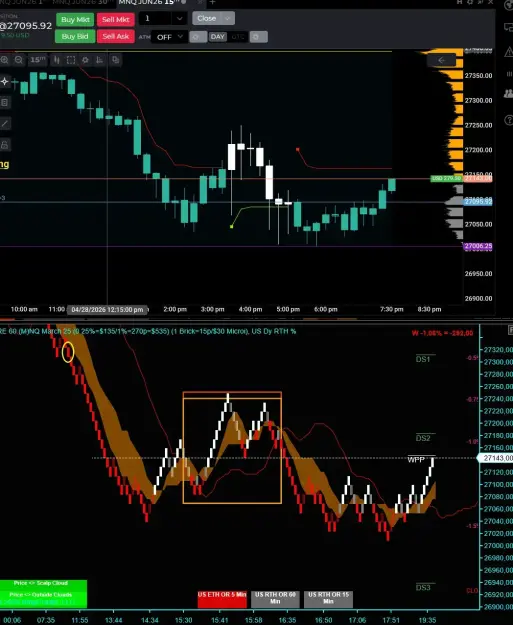Image resolution: width=513 pixels, height=625 pixels.
Task: Expand the order quantity dropdown arrow
Action: coord(179,18)
